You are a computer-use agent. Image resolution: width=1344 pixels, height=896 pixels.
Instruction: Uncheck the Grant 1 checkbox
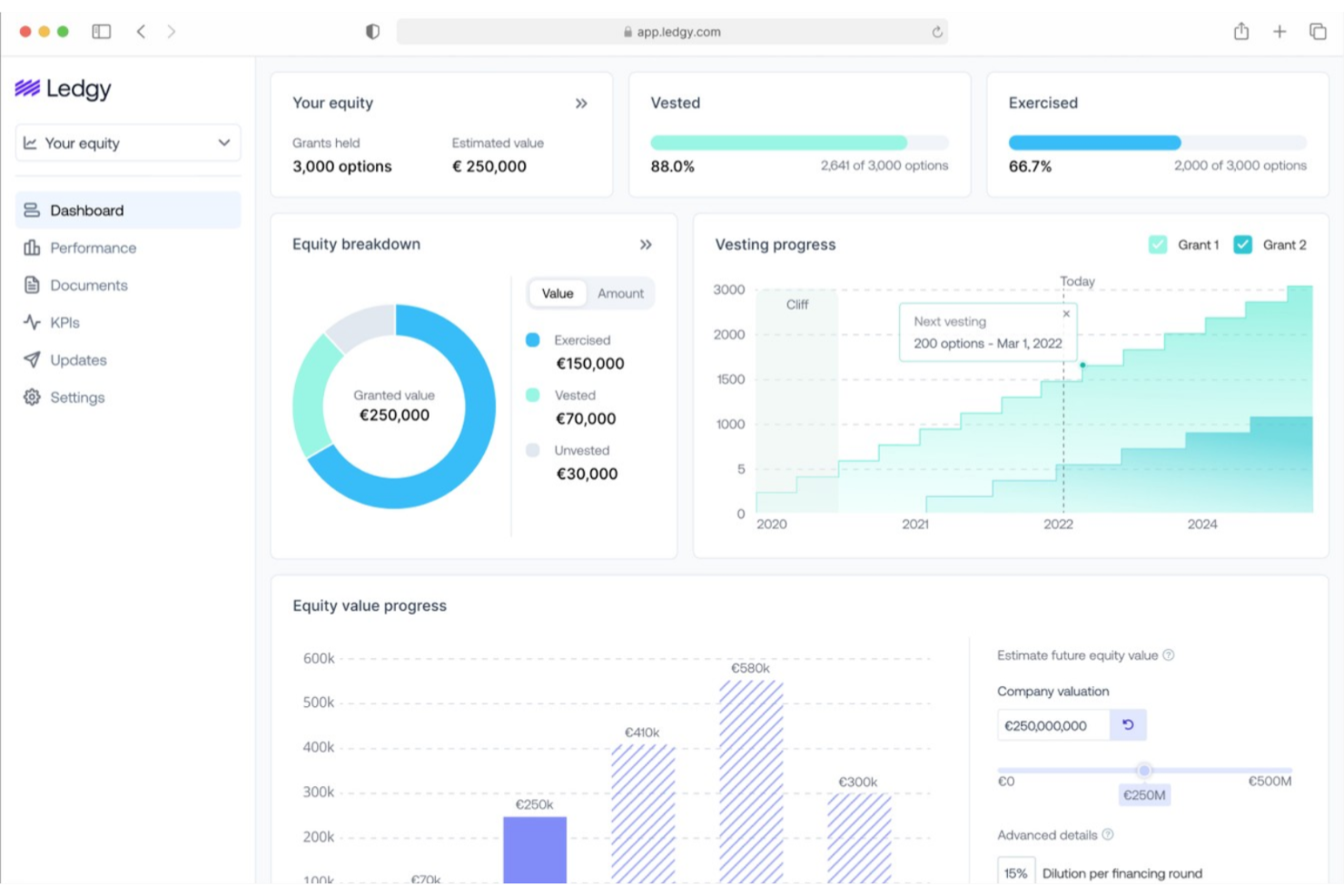pos(1158,244)
